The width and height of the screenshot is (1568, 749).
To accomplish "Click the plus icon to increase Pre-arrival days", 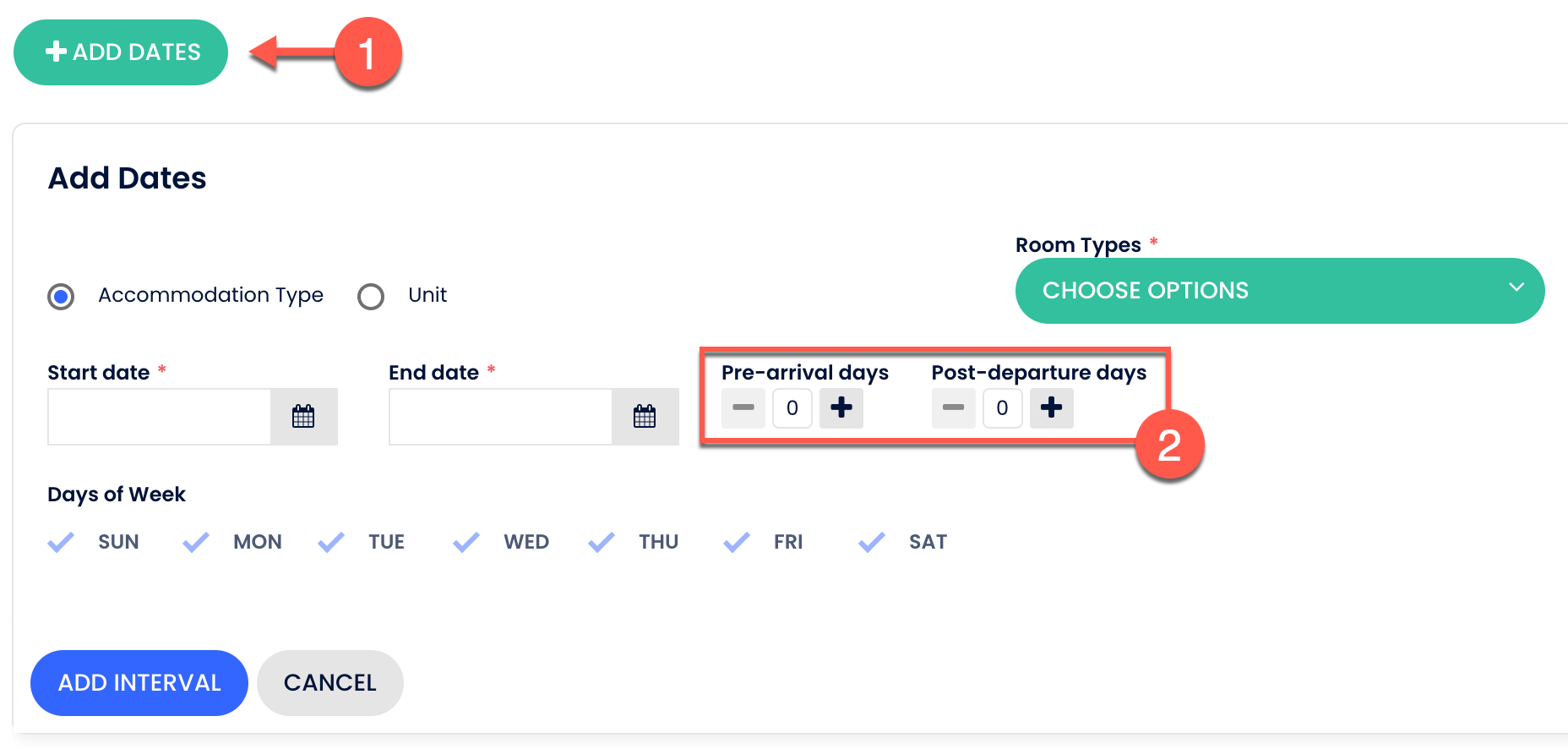I will [841, 408].
